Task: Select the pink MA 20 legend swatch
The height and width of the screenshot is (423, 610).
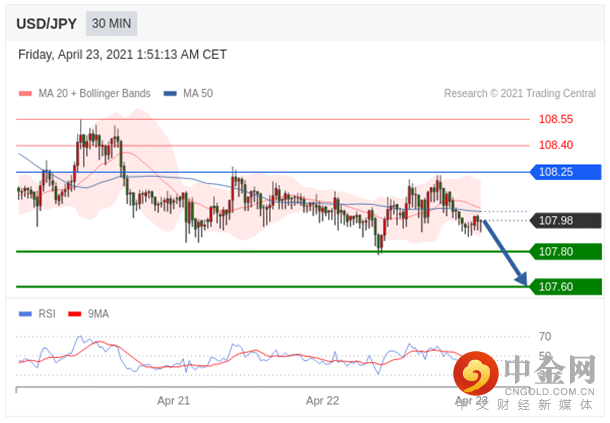Action: 25,93
